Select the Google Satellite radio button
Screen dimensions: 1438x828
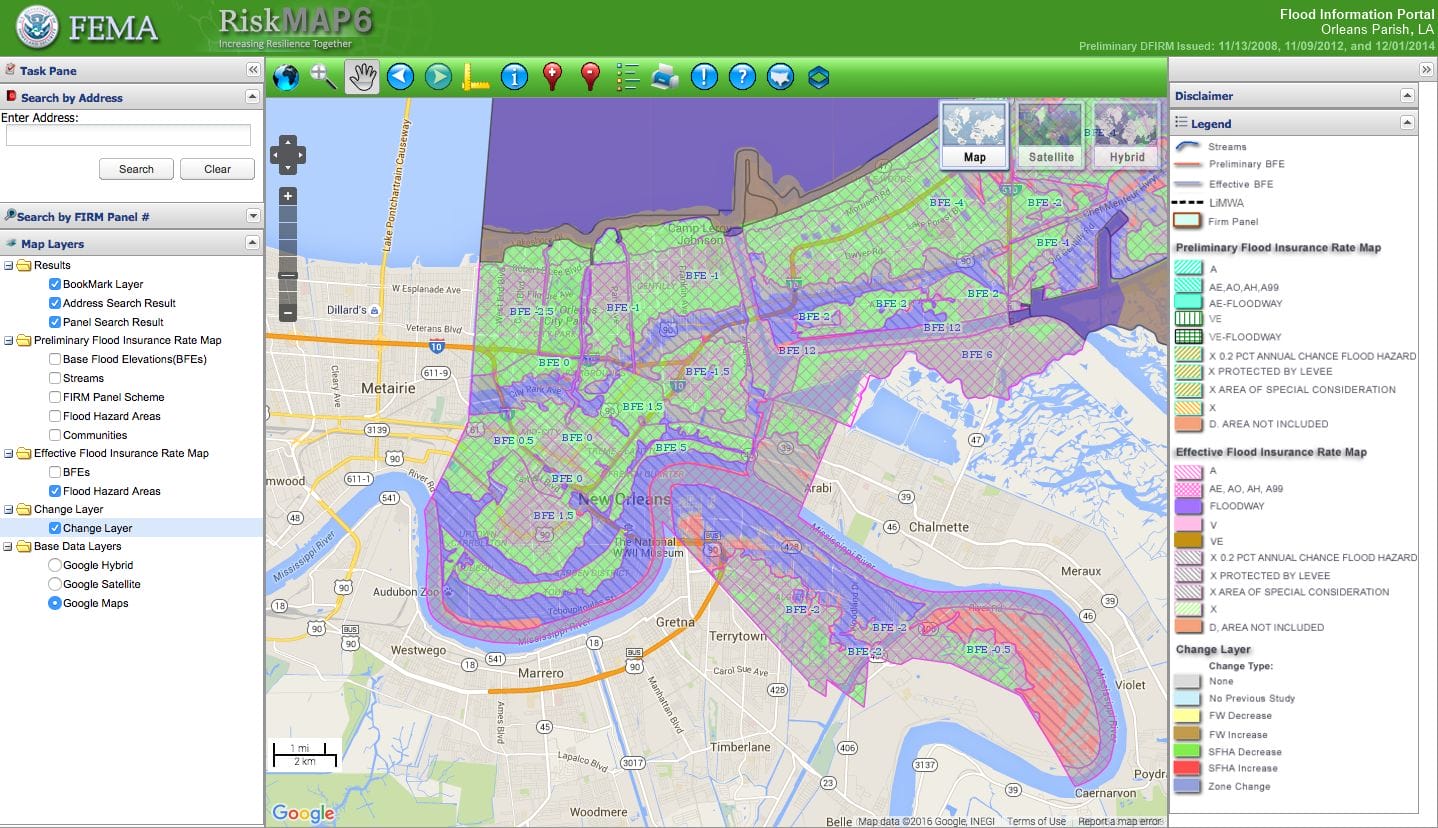point(56,584)
